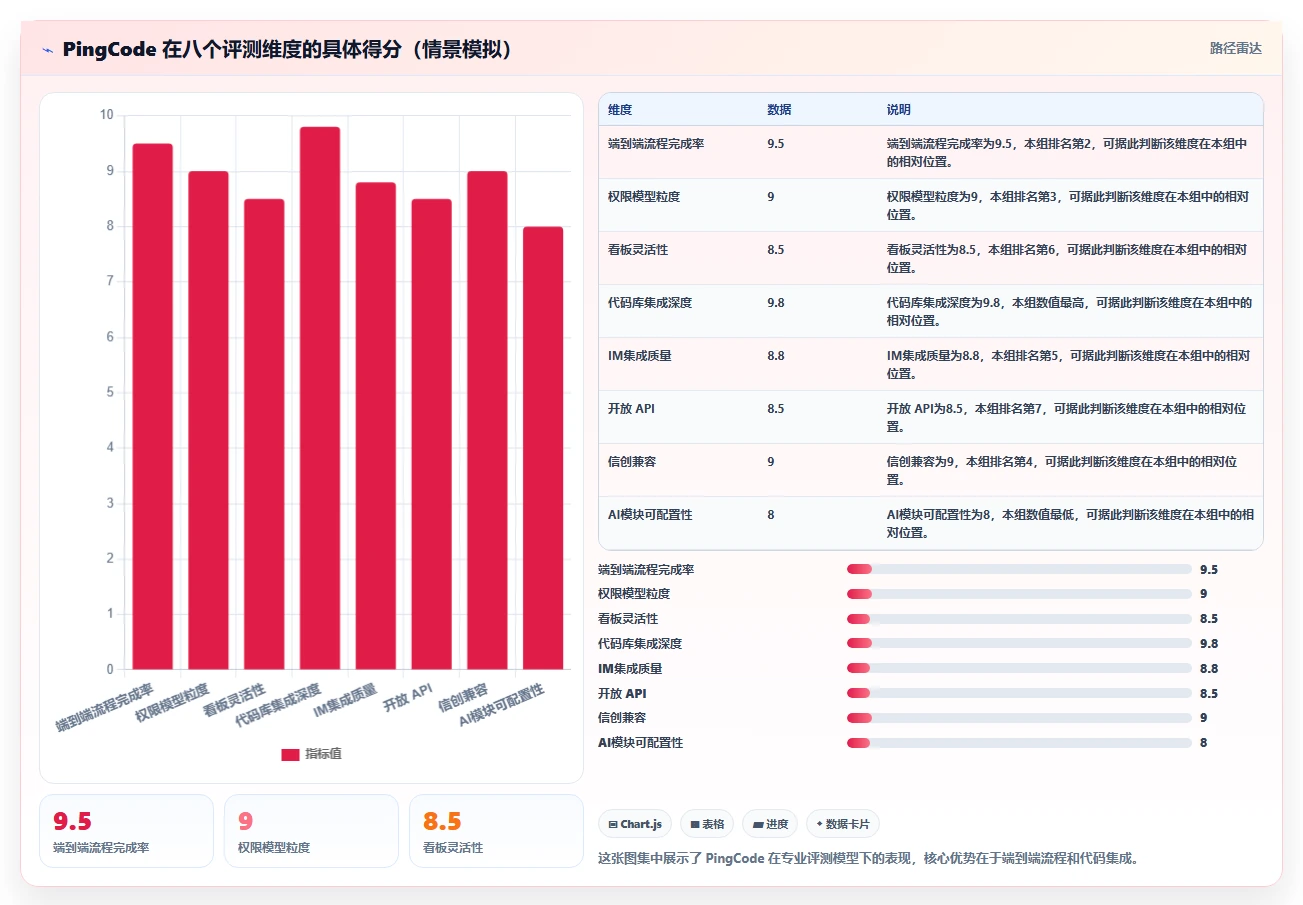Screen dimensions: 1303x905
Task: Click progress bar for IM集成质量
Action: click(1019, 669)
